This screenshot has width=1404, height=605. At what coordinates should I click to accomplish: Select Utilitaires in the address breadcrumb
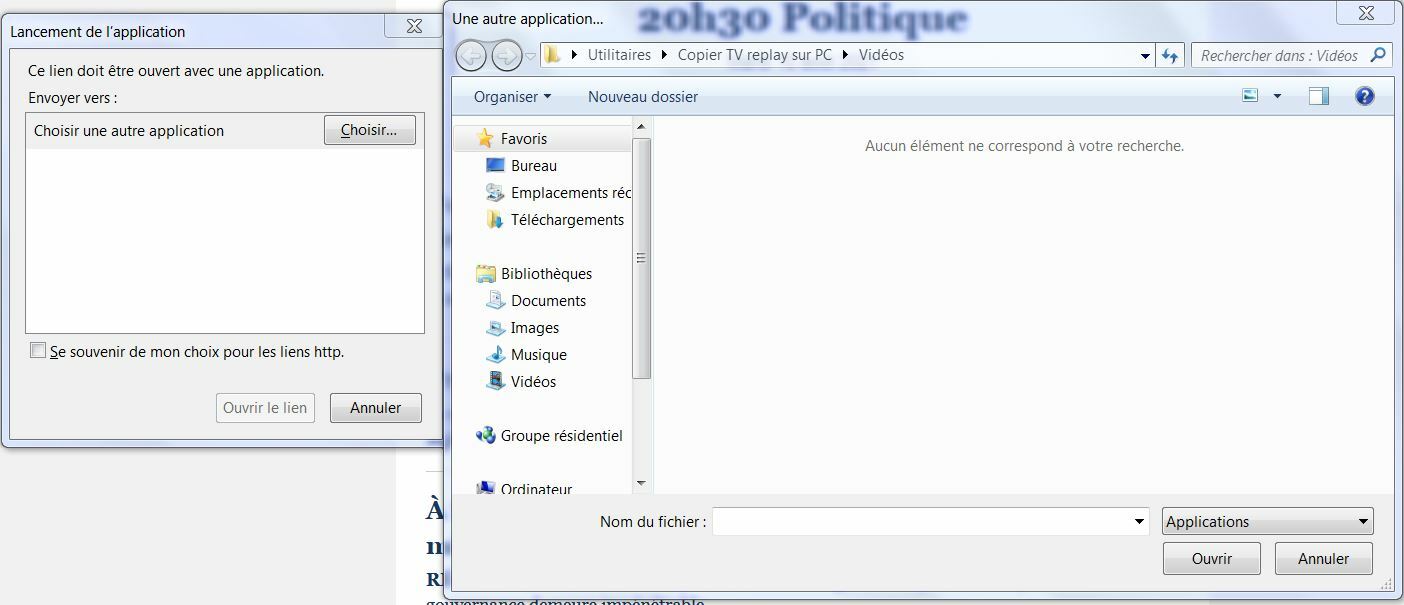pyautogui.click(x=619, y=55)
